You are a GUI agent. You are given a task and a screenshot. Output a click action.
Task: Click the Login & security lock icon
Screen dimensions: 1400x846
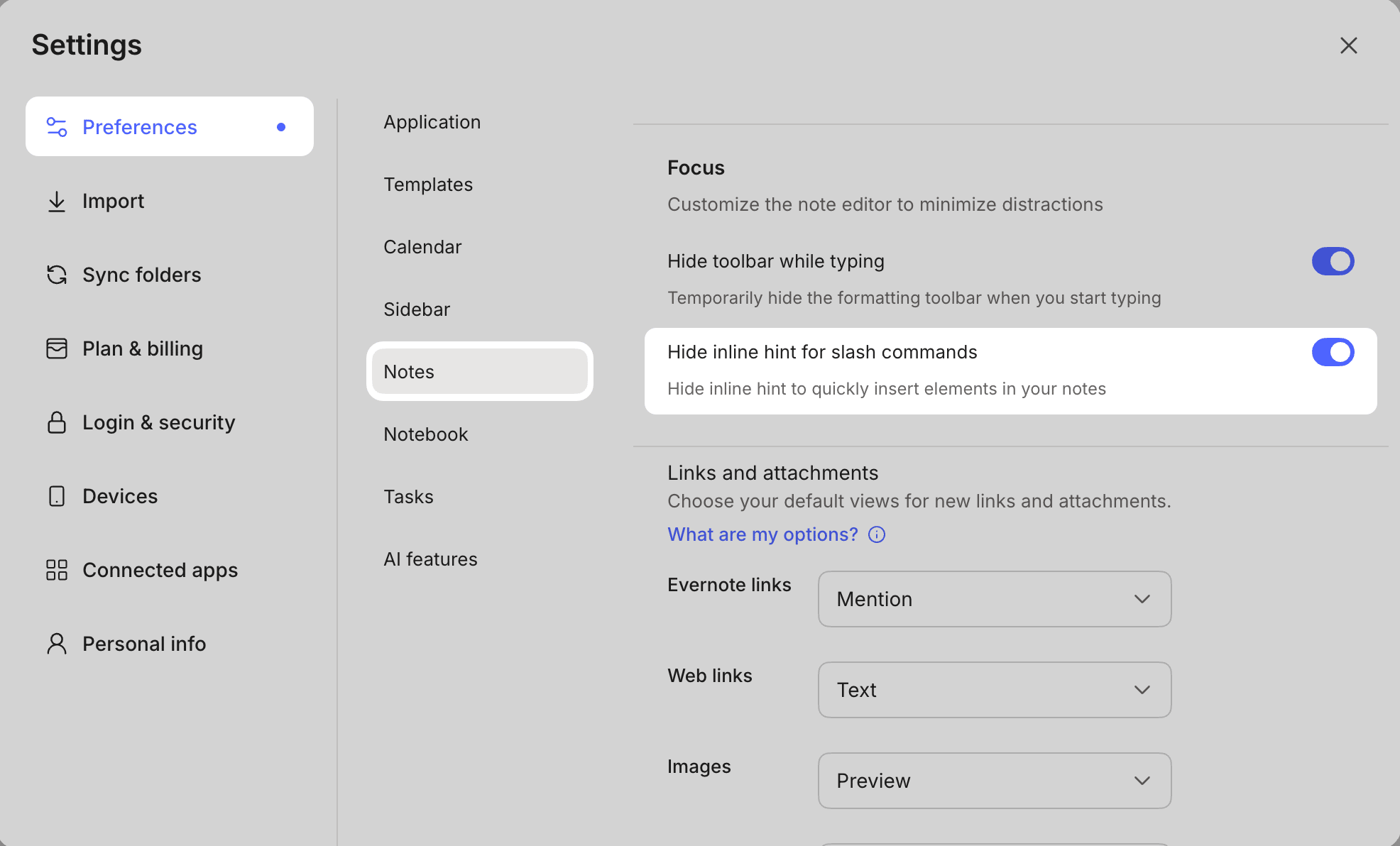(57, 422)
